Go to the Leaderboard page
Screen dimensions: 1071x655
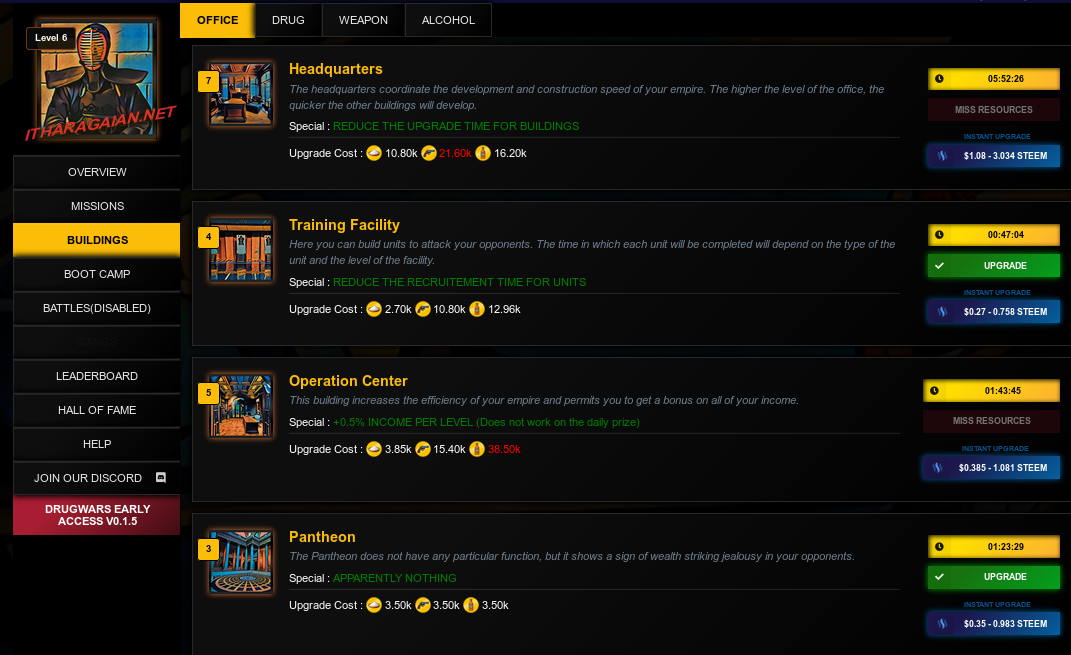coord(97,376)
